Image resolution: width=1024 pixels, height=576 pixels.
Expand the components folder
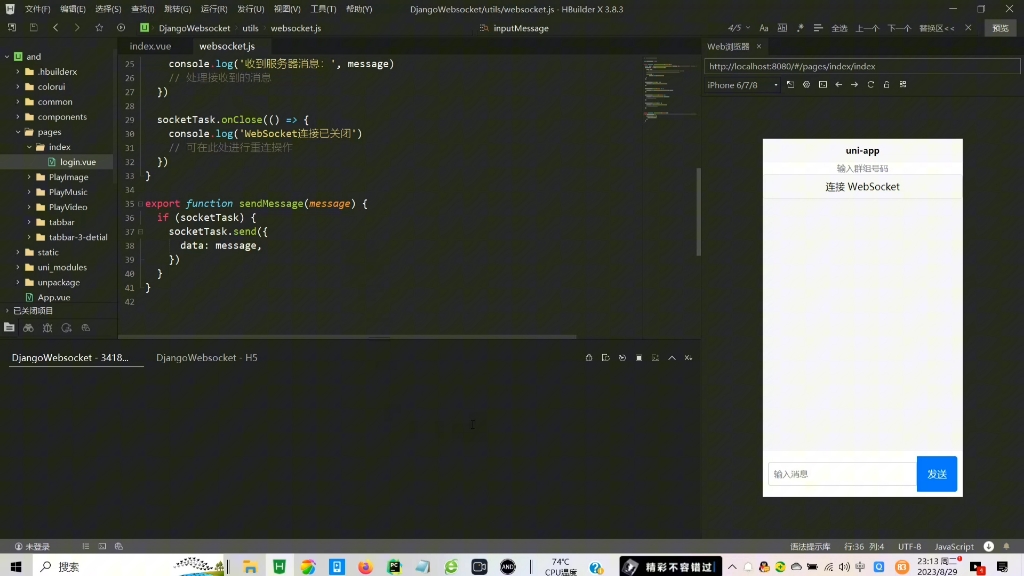(x=18, y=117)
